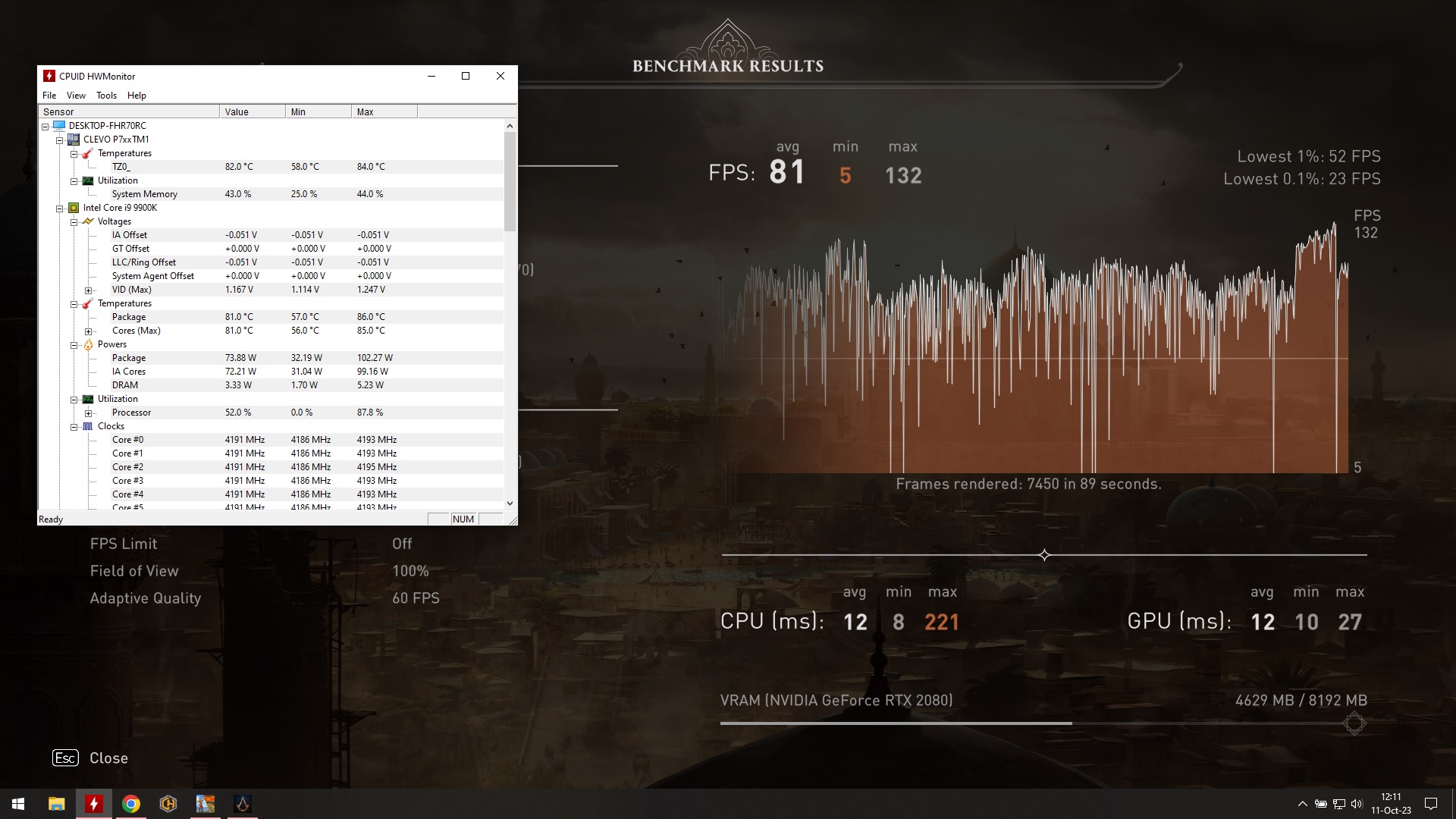Collapse the DESKTOP-FHR70RC tree node
Screen dimensions: 1456x819
(45, 126)
